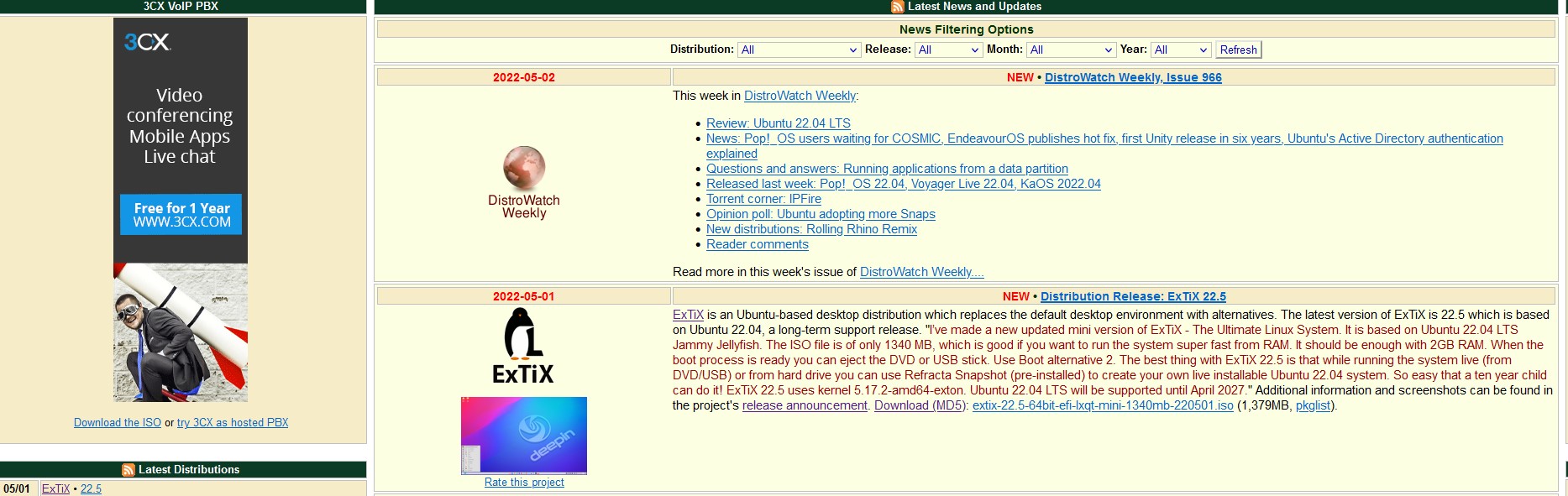1568x496 pixels.
Task: Click the Refresh button
Action: [x=1238, y=50]
